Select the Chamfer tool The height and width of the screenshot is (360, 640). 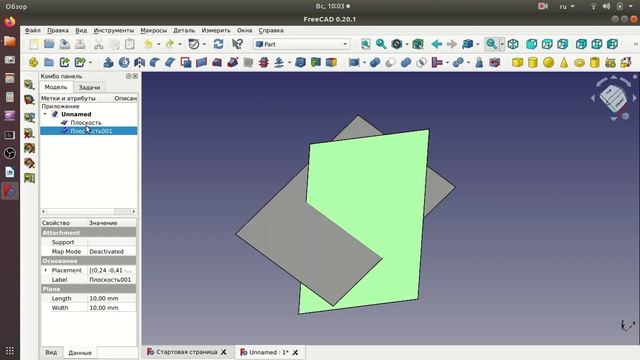pos(170,62)
